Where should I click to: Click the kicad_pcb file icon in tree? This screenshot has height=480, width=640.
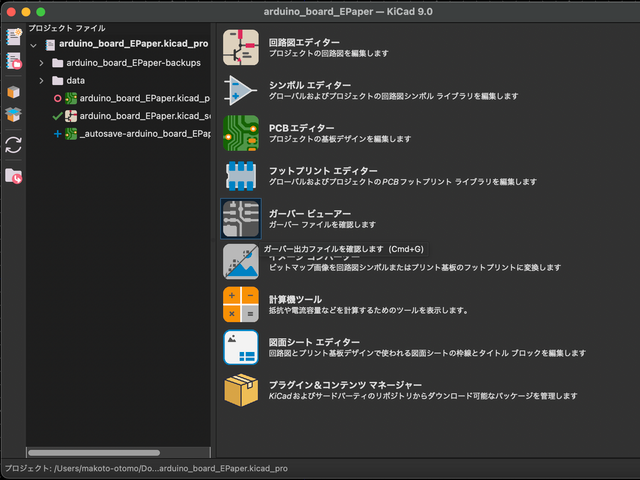[71, 98]
